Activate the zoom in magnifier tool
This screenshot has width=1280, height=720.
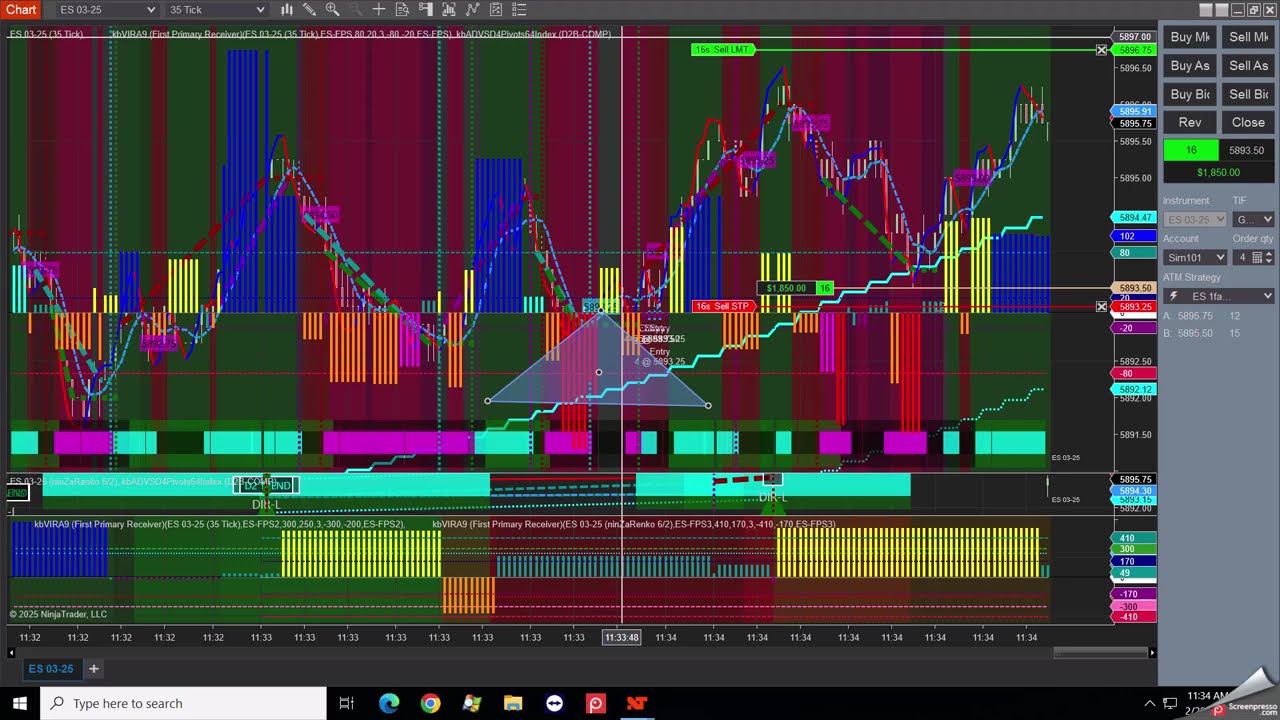point(333,10)
